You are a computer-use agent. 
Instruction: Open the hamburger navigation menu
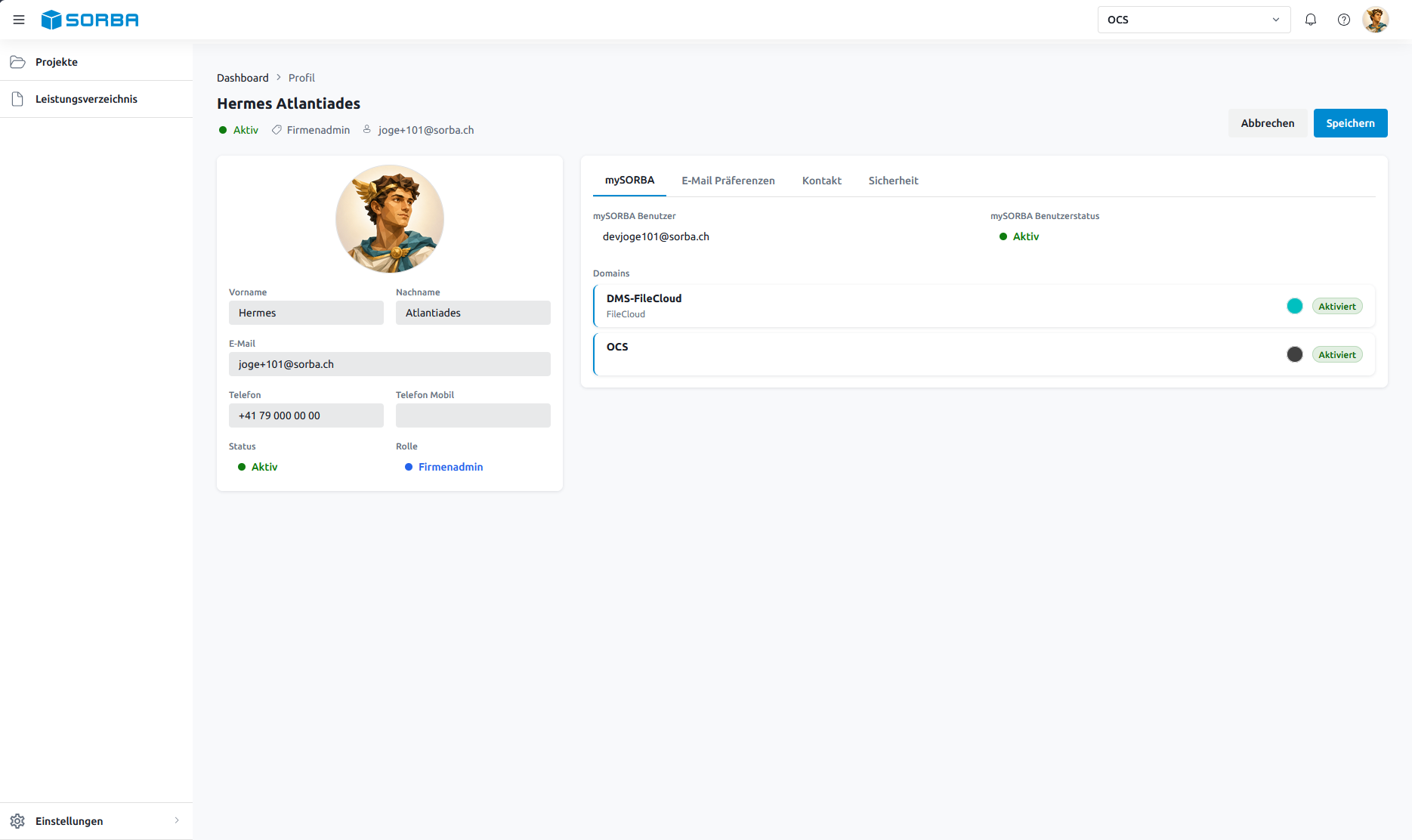[x=19, y=20]
